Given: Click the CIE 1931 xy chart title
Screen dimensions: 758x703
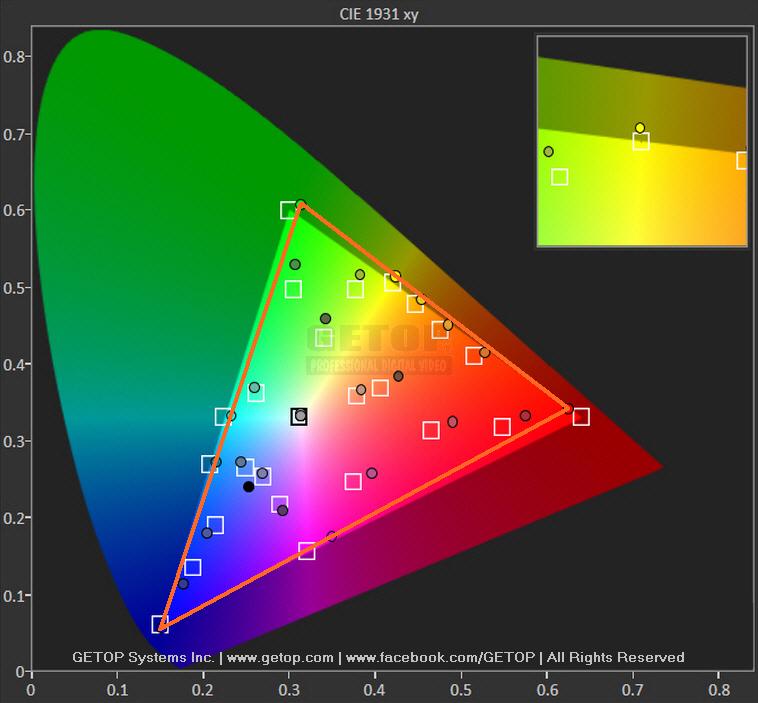Looking at the screenshot, I should [379, 12].
